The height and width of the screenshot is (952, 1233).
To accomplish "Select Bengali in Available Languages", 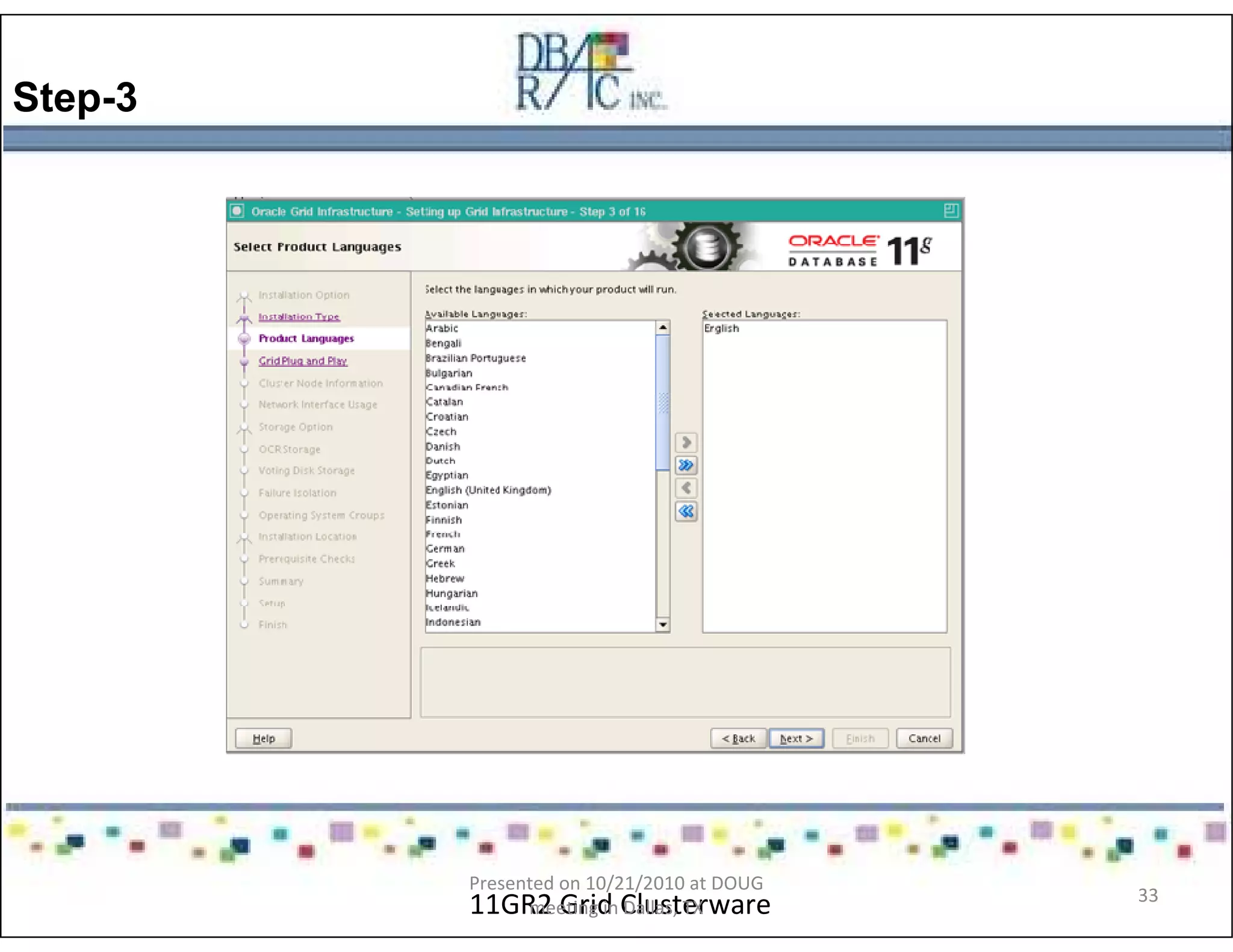I will point(540,343).
